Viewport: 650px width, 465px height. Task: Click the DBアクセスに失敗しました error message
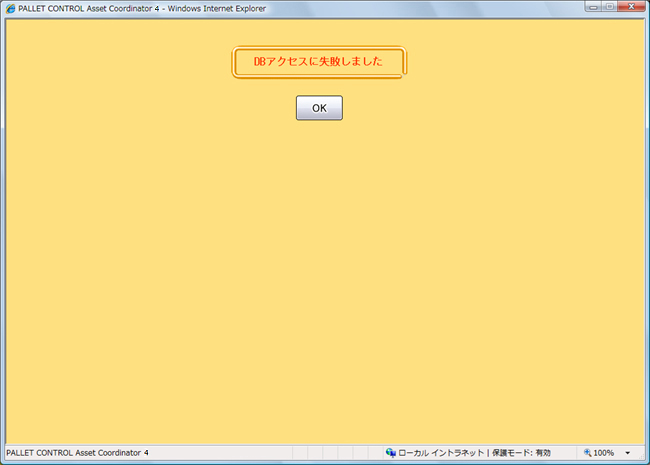(x=318, y=62)
